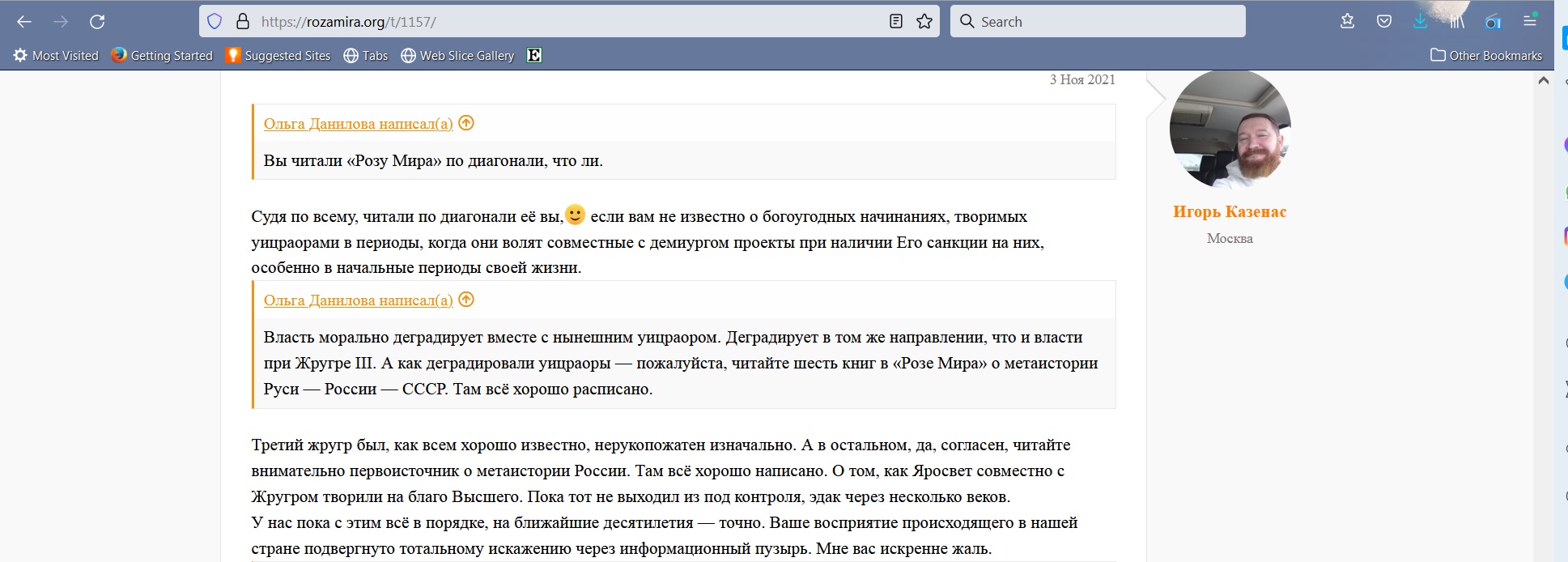This screenshot has width=1568, height=562.
Task: Save page to Pocket
Action: pyautogui.click(x=1384, y=22)
